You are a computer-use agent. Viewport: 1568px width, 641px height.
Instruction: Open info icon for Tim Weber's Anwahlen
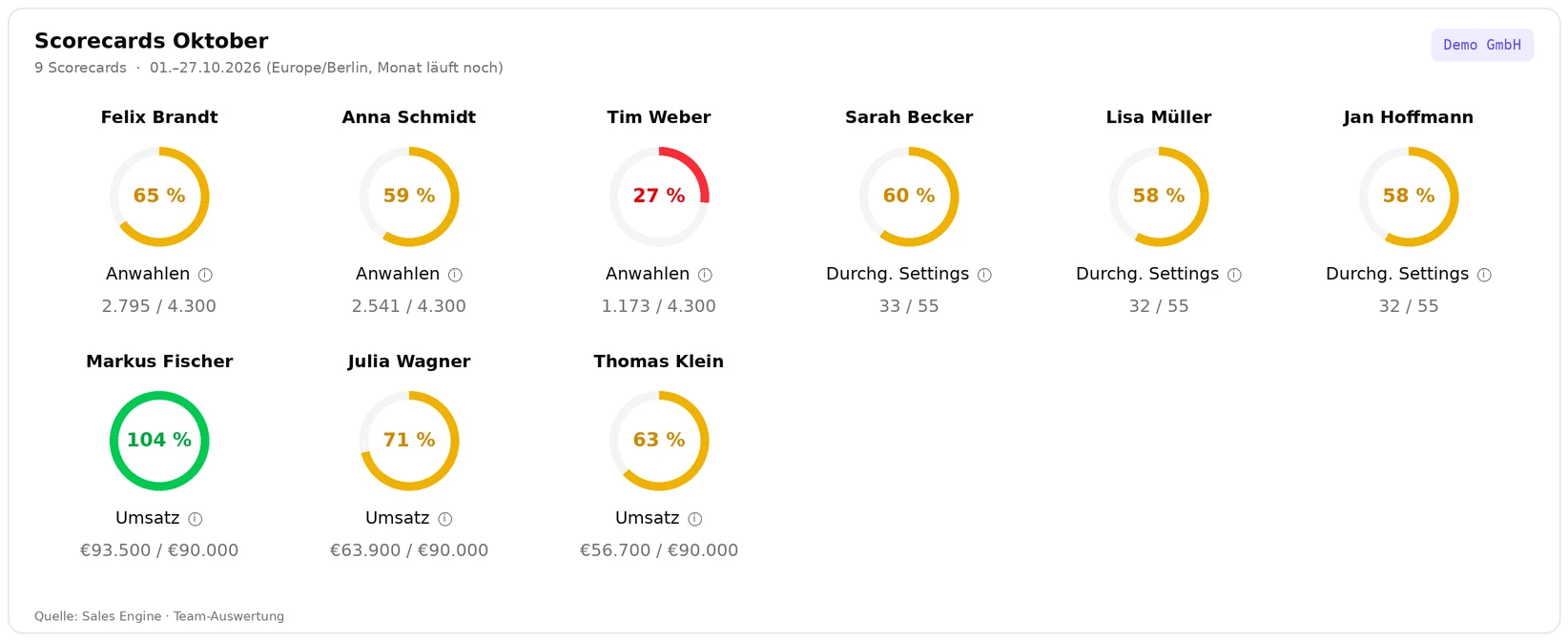[705, 275]
